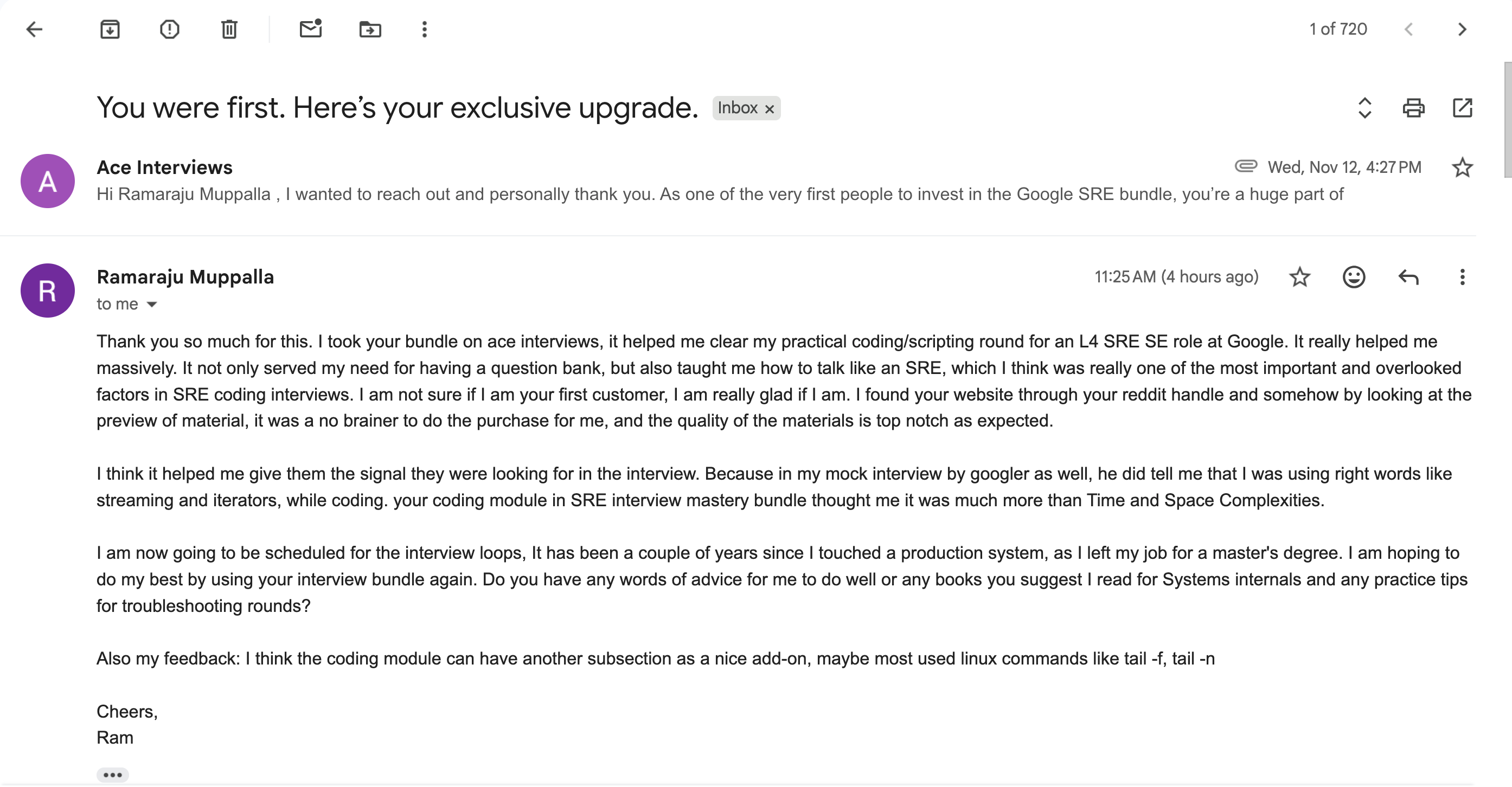Remove the Inbox label from conversation

[770, 109]
